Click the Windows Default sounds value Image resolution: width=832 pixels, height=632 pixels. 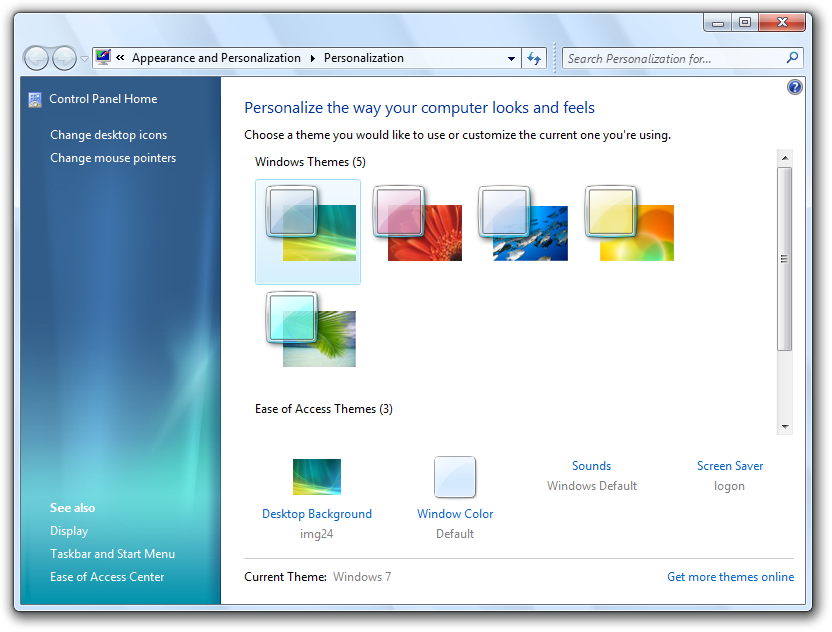point(592,486)
